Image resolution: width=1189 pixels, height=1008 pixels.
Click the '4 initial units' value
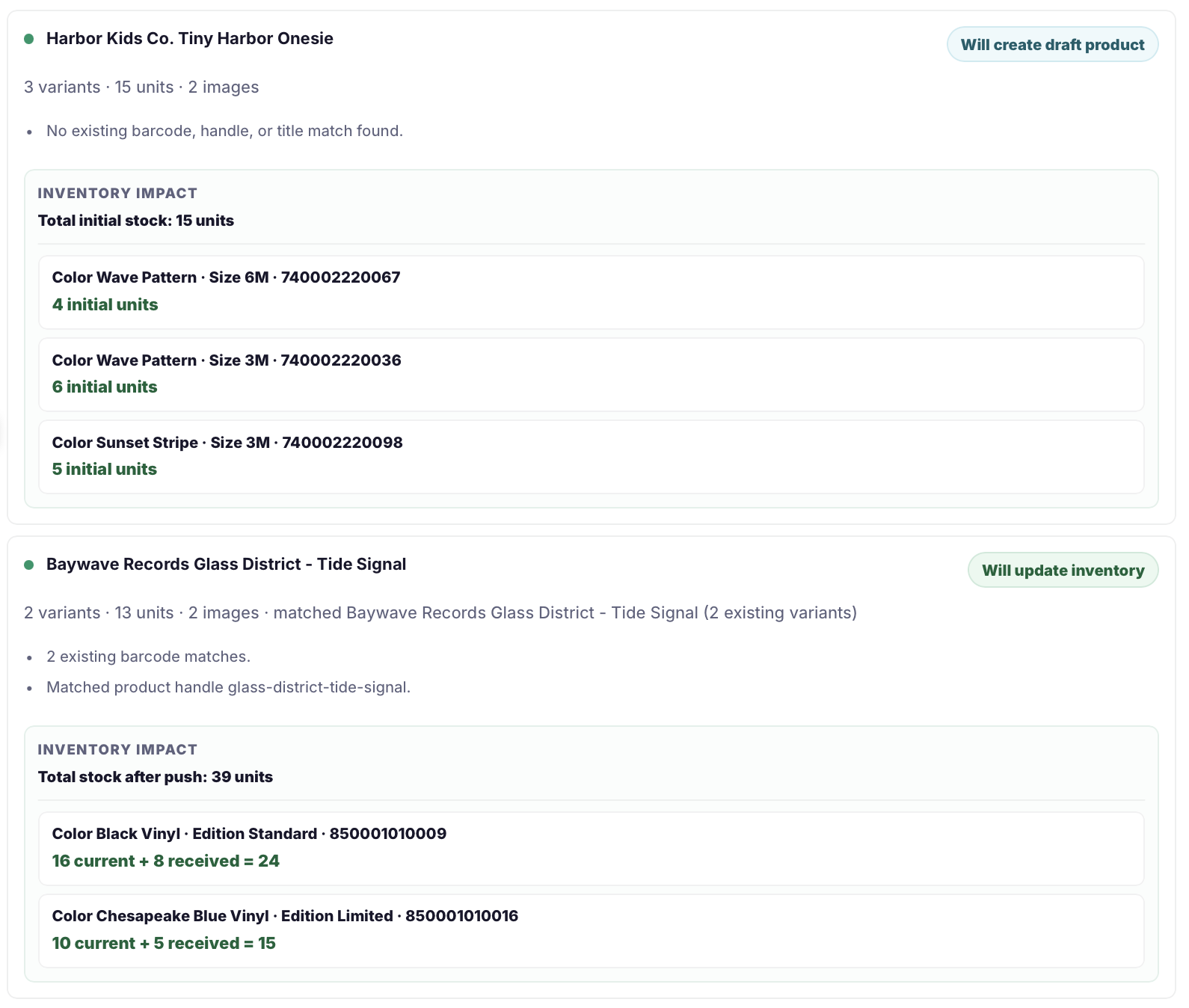click(x=105, y=305)
